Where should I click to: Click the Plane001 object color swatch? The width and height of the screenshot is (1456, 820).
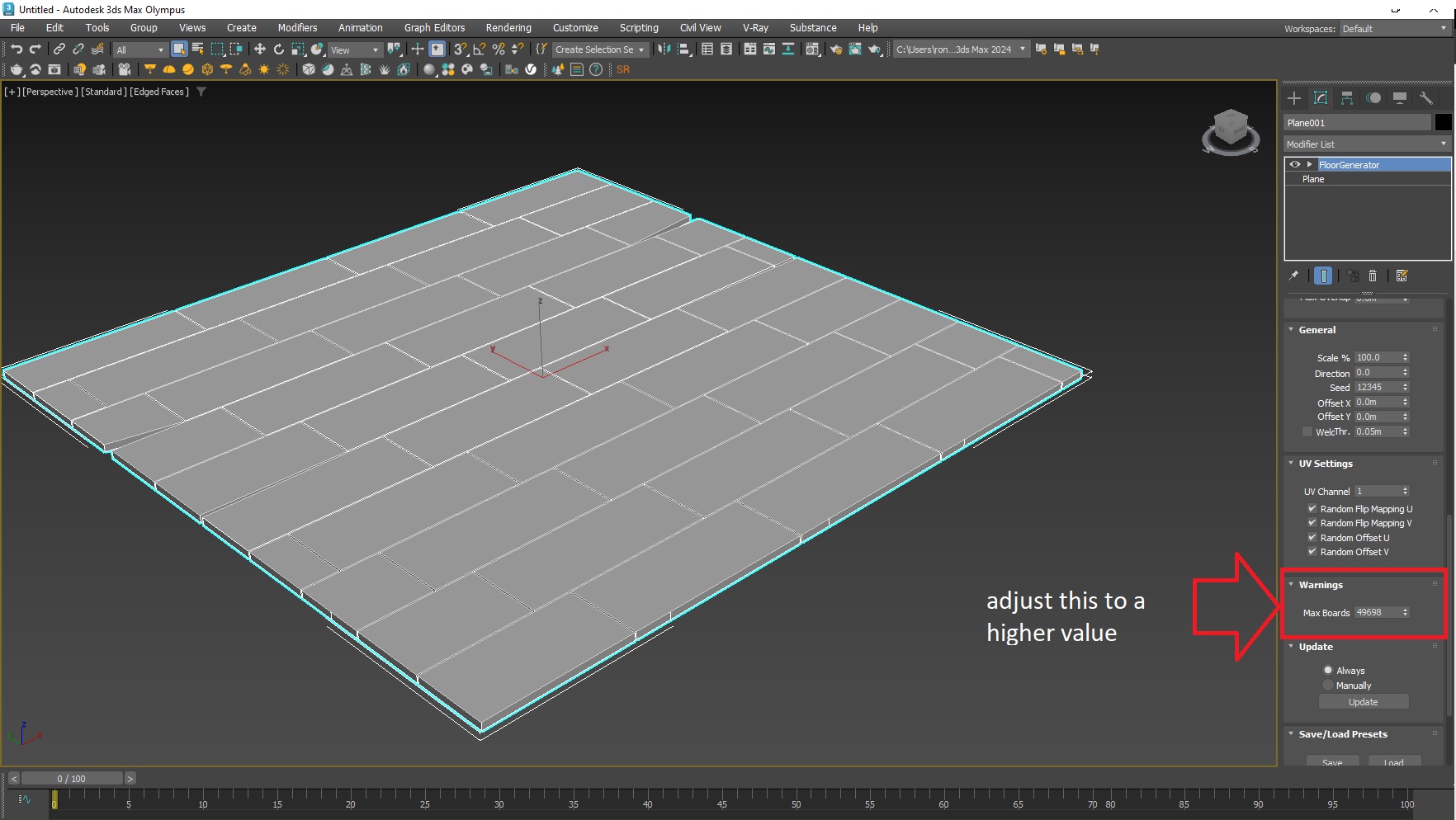(x=1443, y=122)
